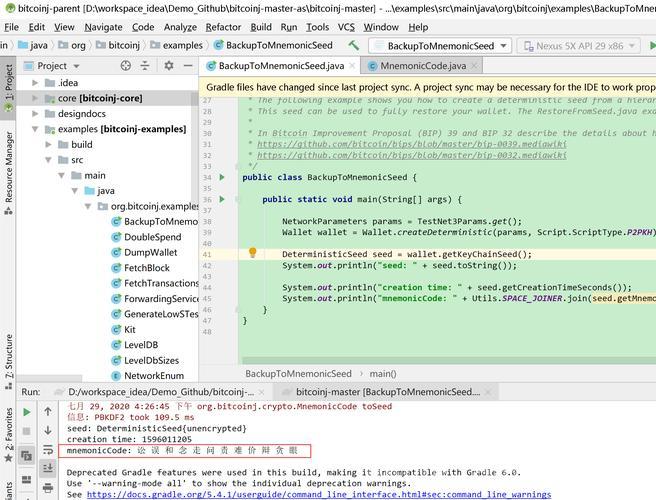Select FetchBlock class in tree
656x500 pixels.
(141, 268)
